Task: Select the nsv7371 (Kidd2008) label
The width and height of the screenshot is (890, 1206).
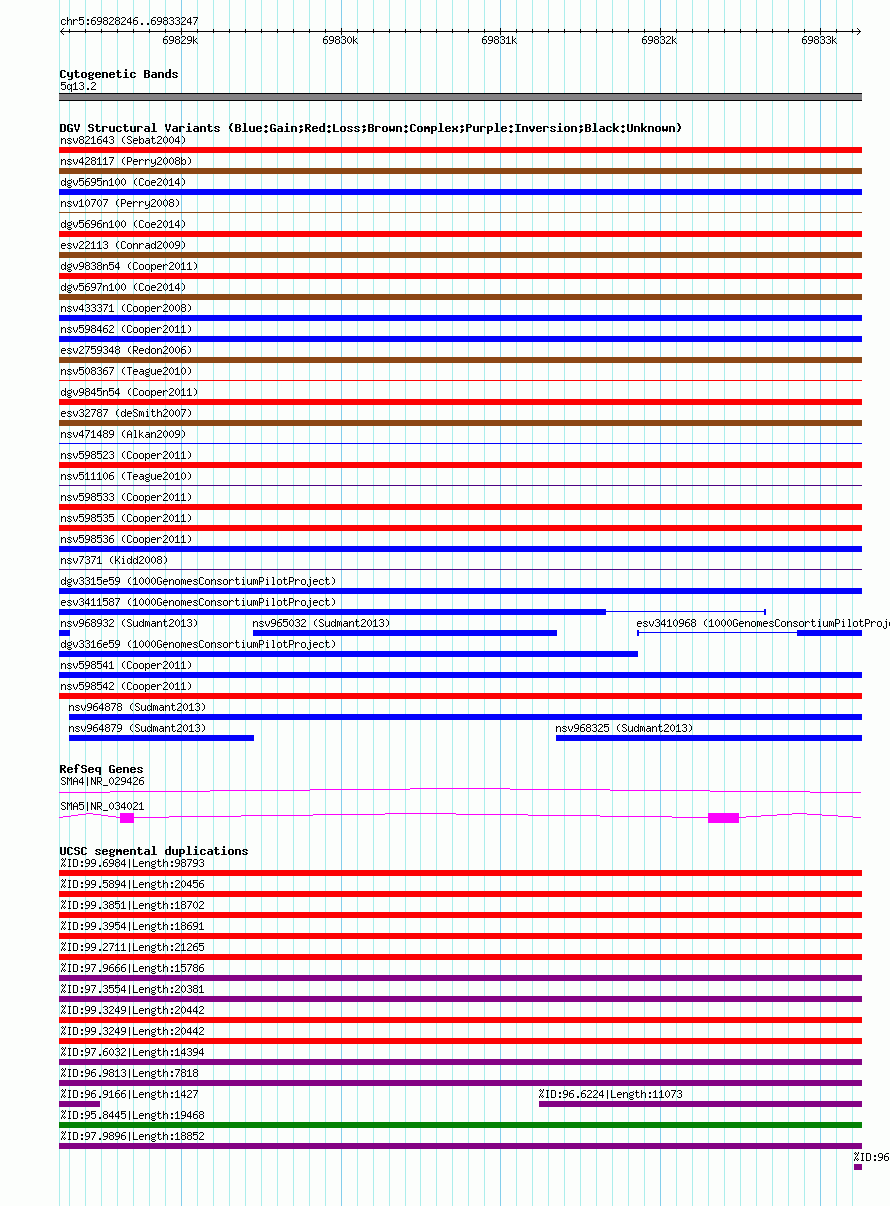Action: pos(114,560)
